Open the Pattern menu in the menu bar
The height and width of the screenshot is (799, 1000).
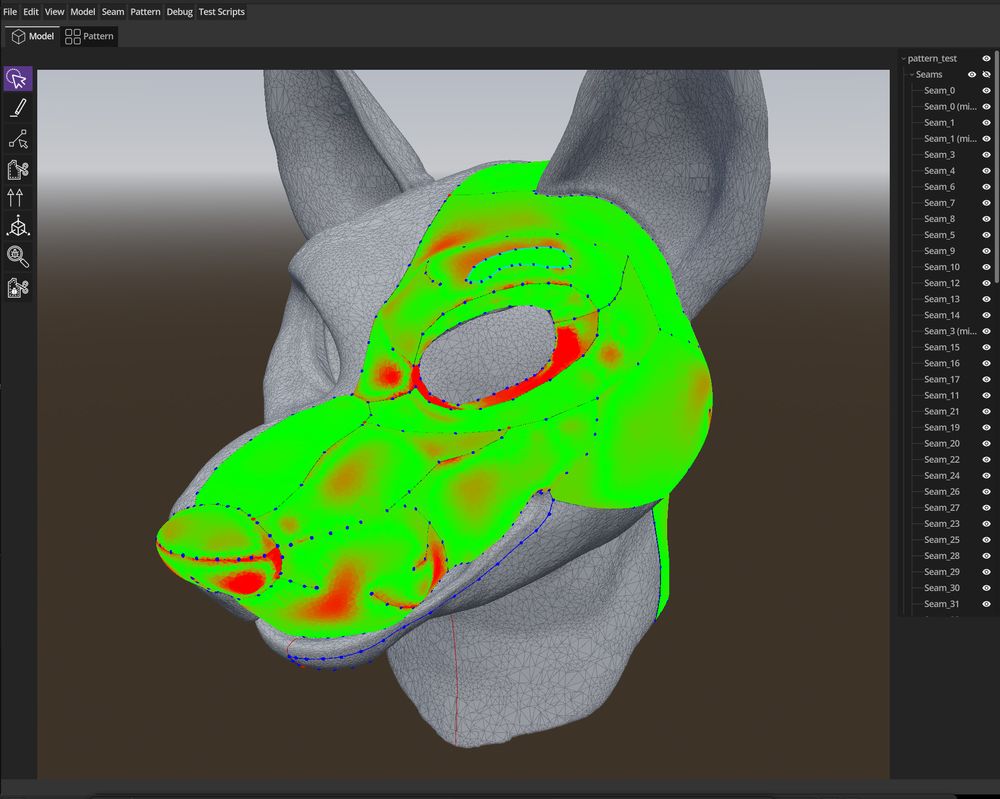tap(145, 11)
